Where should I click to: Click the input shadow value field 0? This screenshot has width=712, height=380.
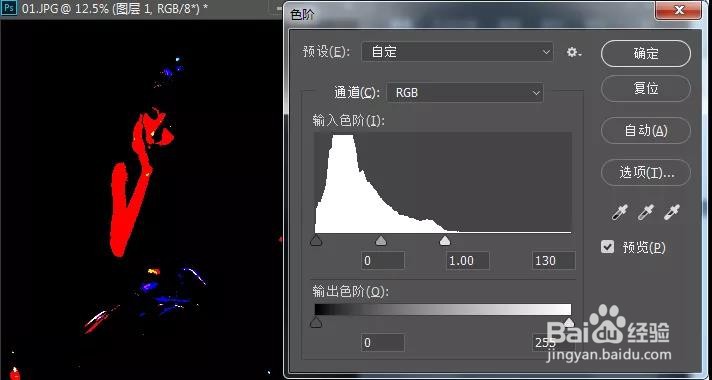pyautogui.click(x=383, y=261)
